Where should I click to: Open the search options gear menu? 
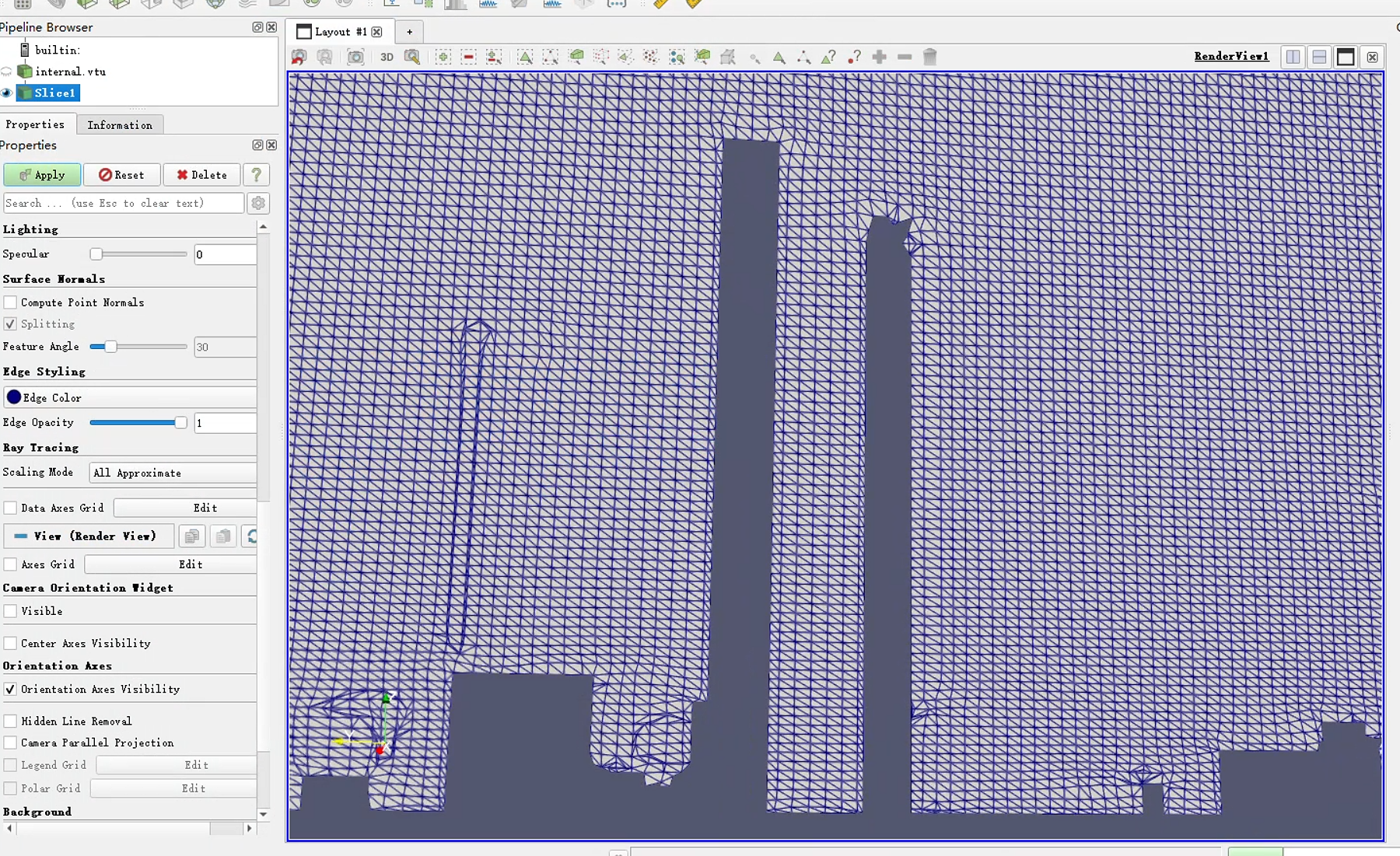click(257, 203)
